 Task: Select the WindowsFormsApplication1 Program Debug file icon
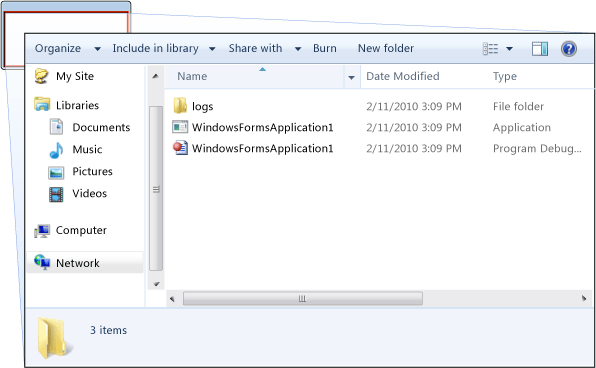(180, 148)
